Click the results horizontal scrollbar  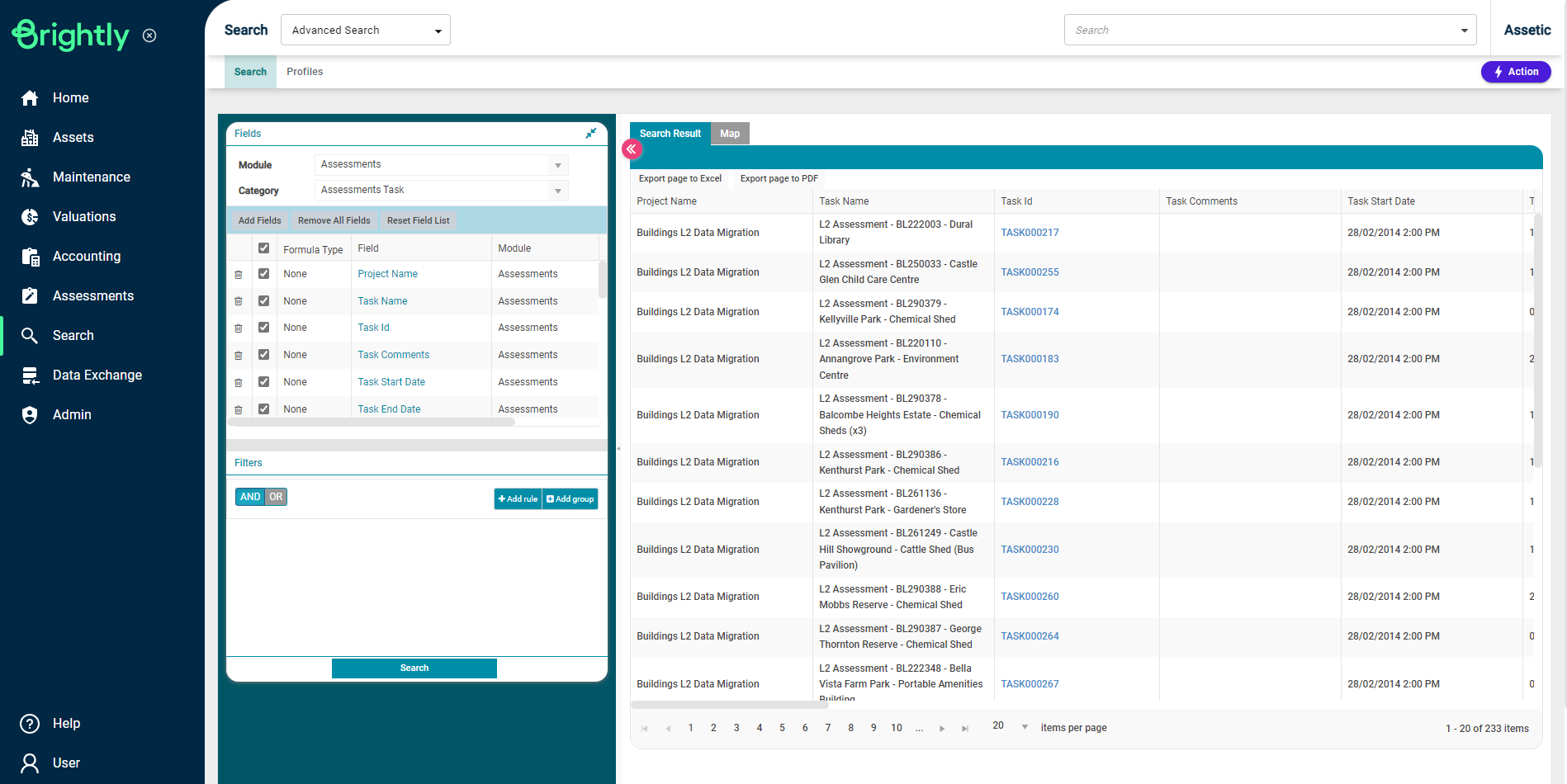pyautogui.click(x=729, y=705)
